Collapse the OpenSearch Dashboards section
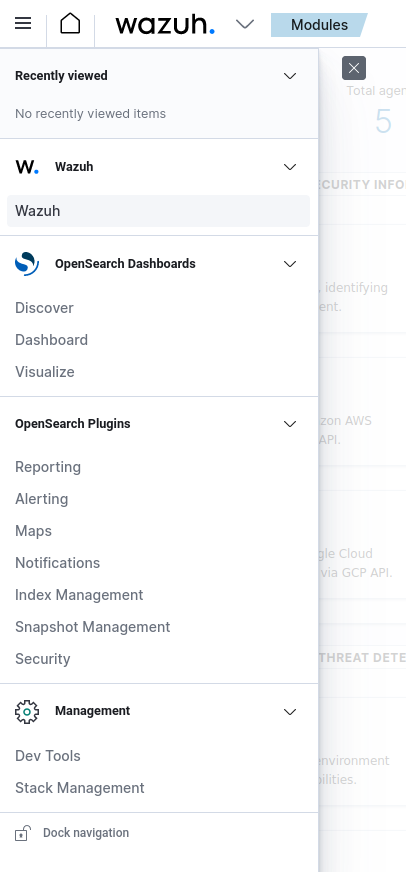This screenshot has width=406, height=872. (290, 264)
